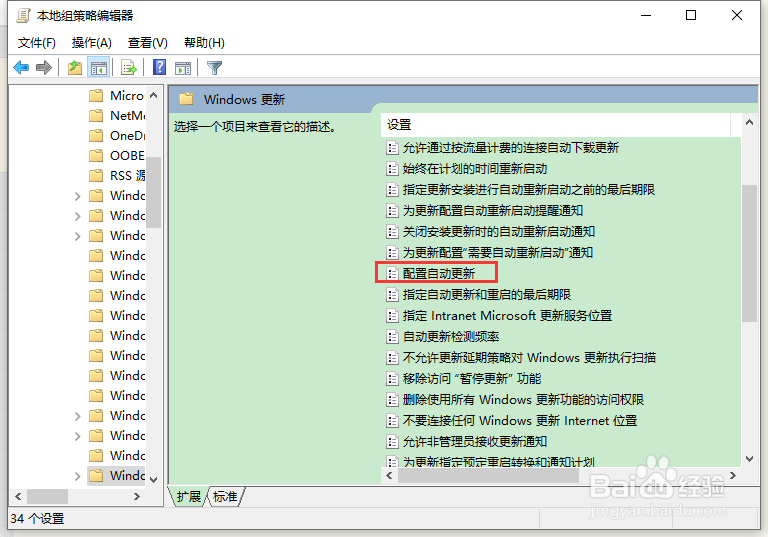Click the OneDr folder icon in tree
Image resolution: width=768 pixels, height=537 pixels.
tap(96, 135)
